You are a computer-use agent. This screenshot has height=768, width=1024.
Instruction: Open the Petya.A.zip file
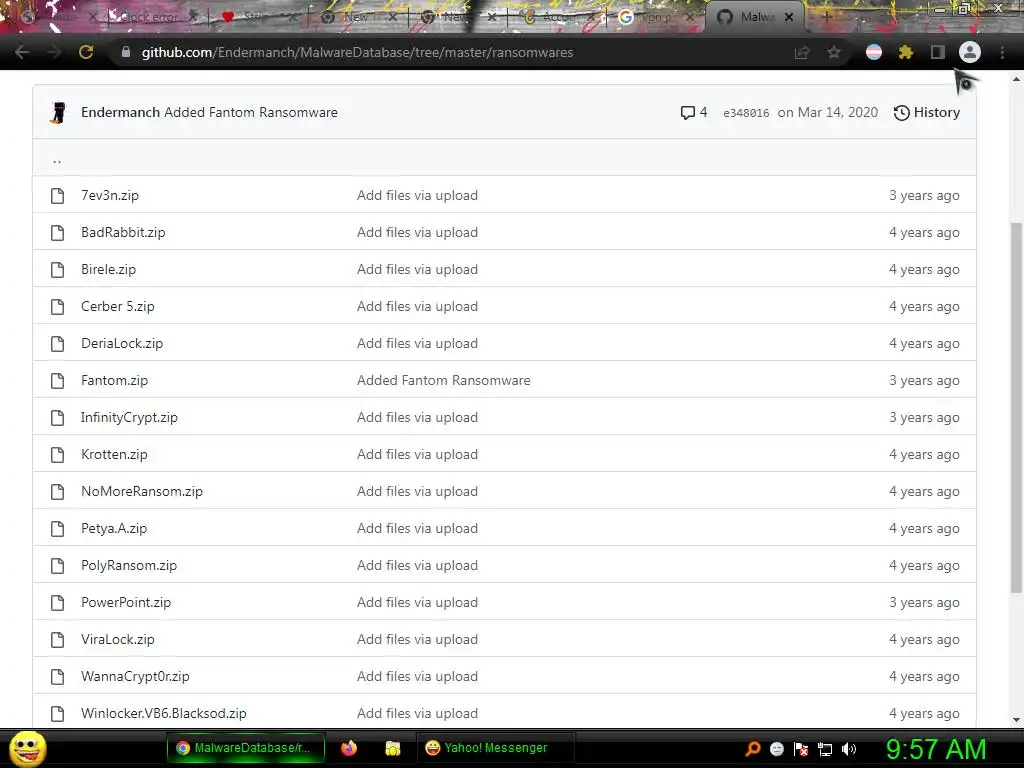[114, 528]
